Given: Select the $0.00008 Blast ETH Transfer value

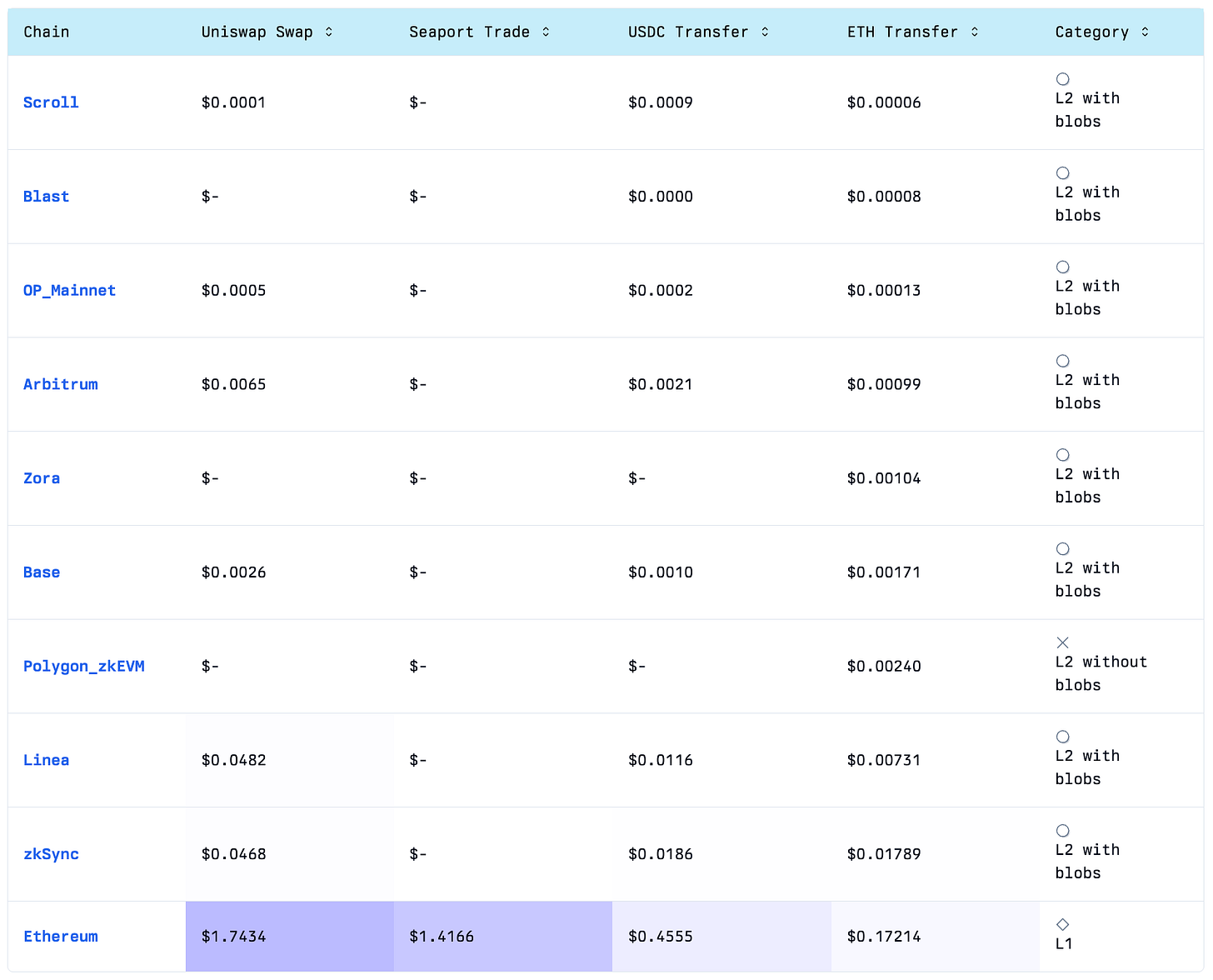Looking at the screenshot, I should pyautogui.click(x=884, y=197).
